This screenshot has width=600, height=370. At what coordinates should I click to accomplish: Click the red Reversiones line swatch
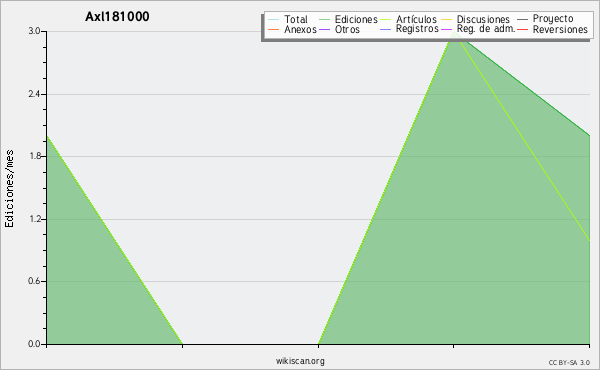coord(522,29)
